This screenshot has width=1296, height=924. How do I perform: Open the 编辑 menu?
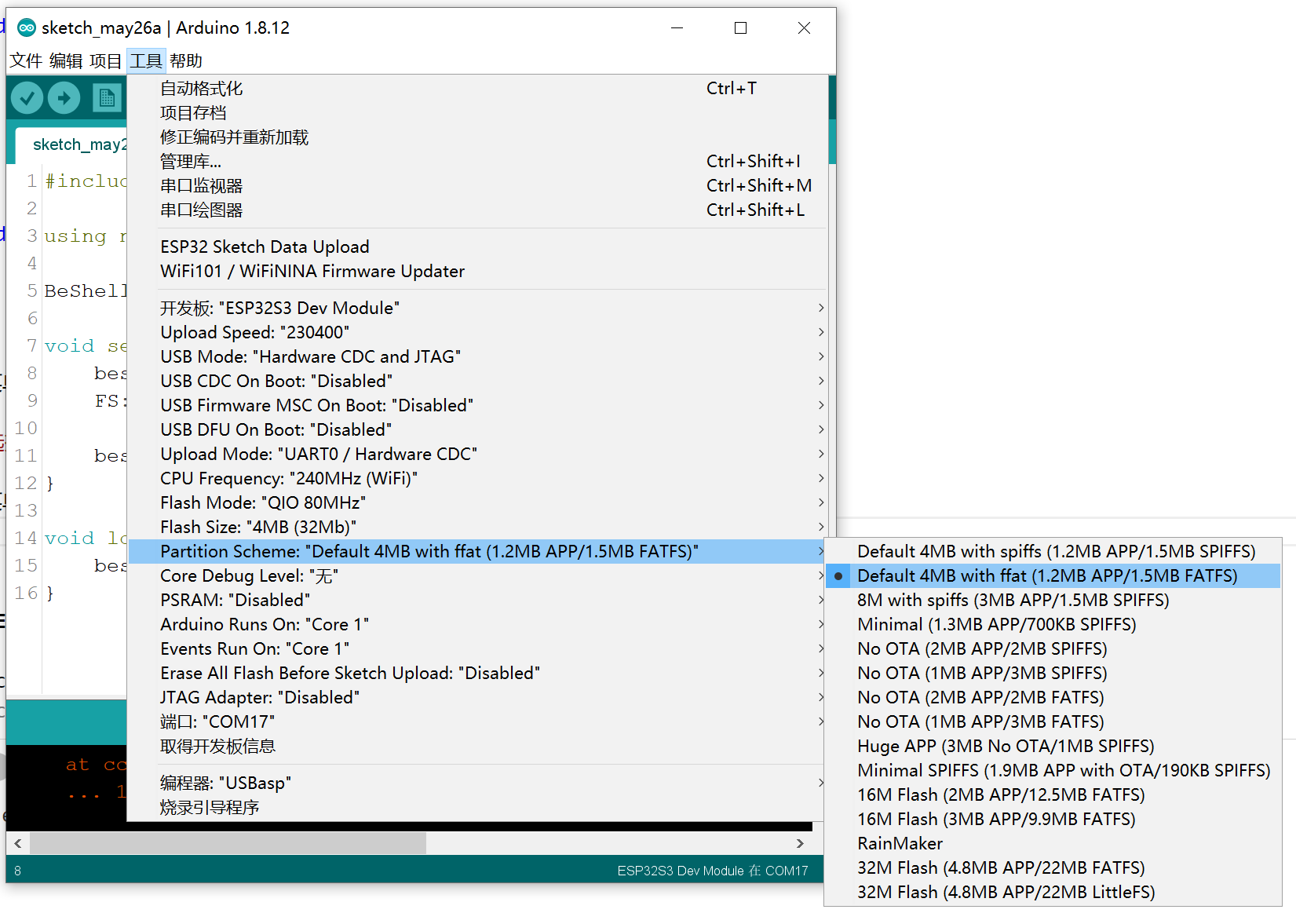(x=66, y=61)
